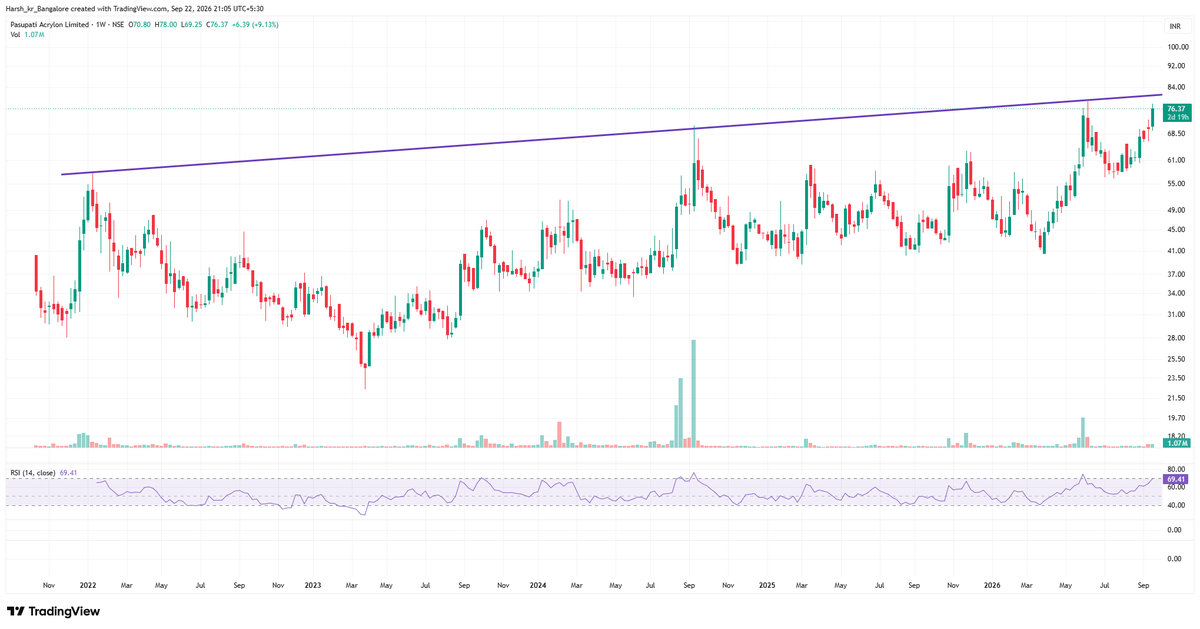Click the RSI (14, close) legend label
The height and width of the screenshot is (629, 1200).
[31, 473]
